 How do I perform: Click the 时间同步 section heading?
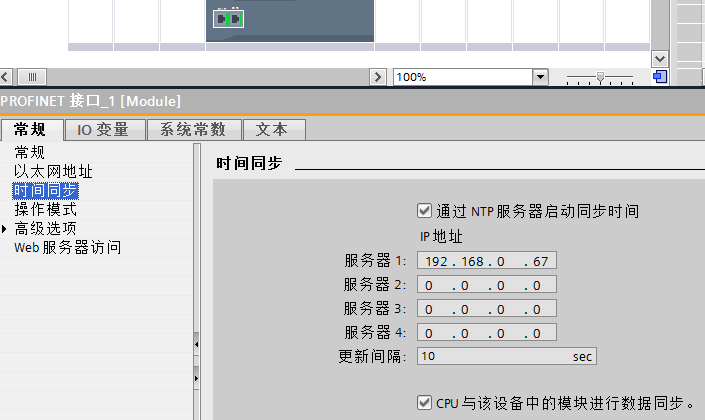[249, 163]
